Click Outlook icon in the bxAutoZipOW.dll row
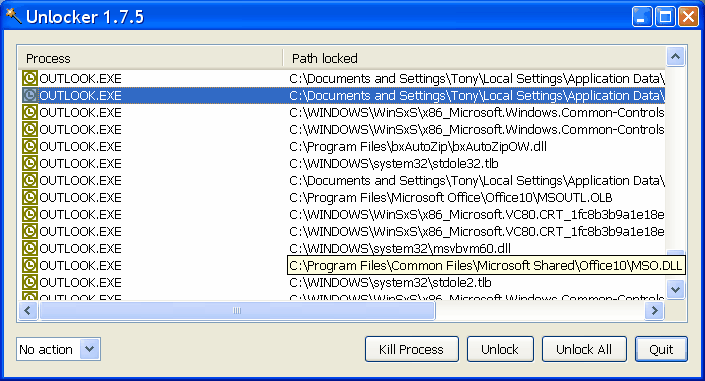 pos(30,146)
